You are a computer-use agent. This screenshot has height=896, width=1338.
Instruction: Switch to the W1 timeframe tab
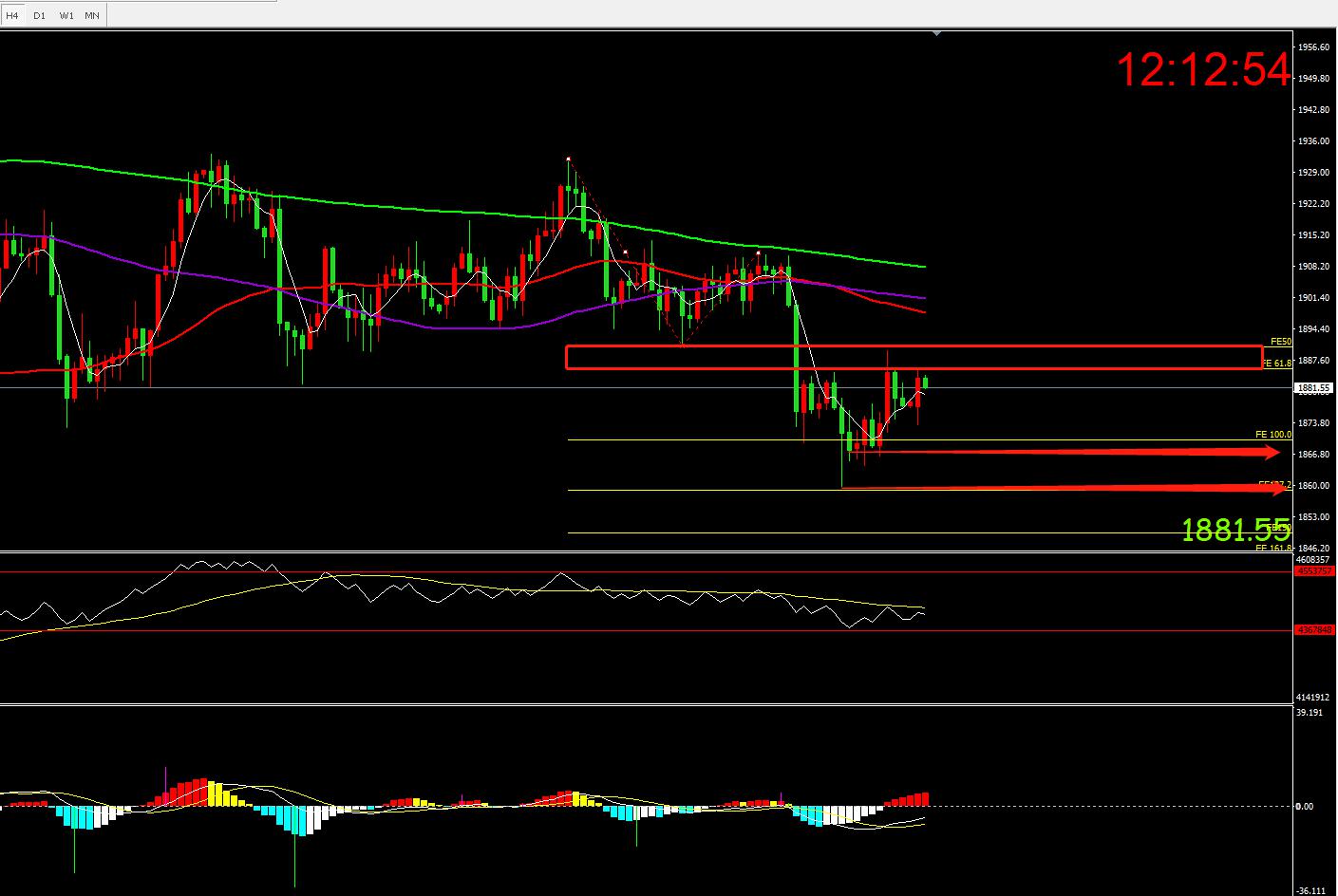pyautogui.click(x=66, y=16)
